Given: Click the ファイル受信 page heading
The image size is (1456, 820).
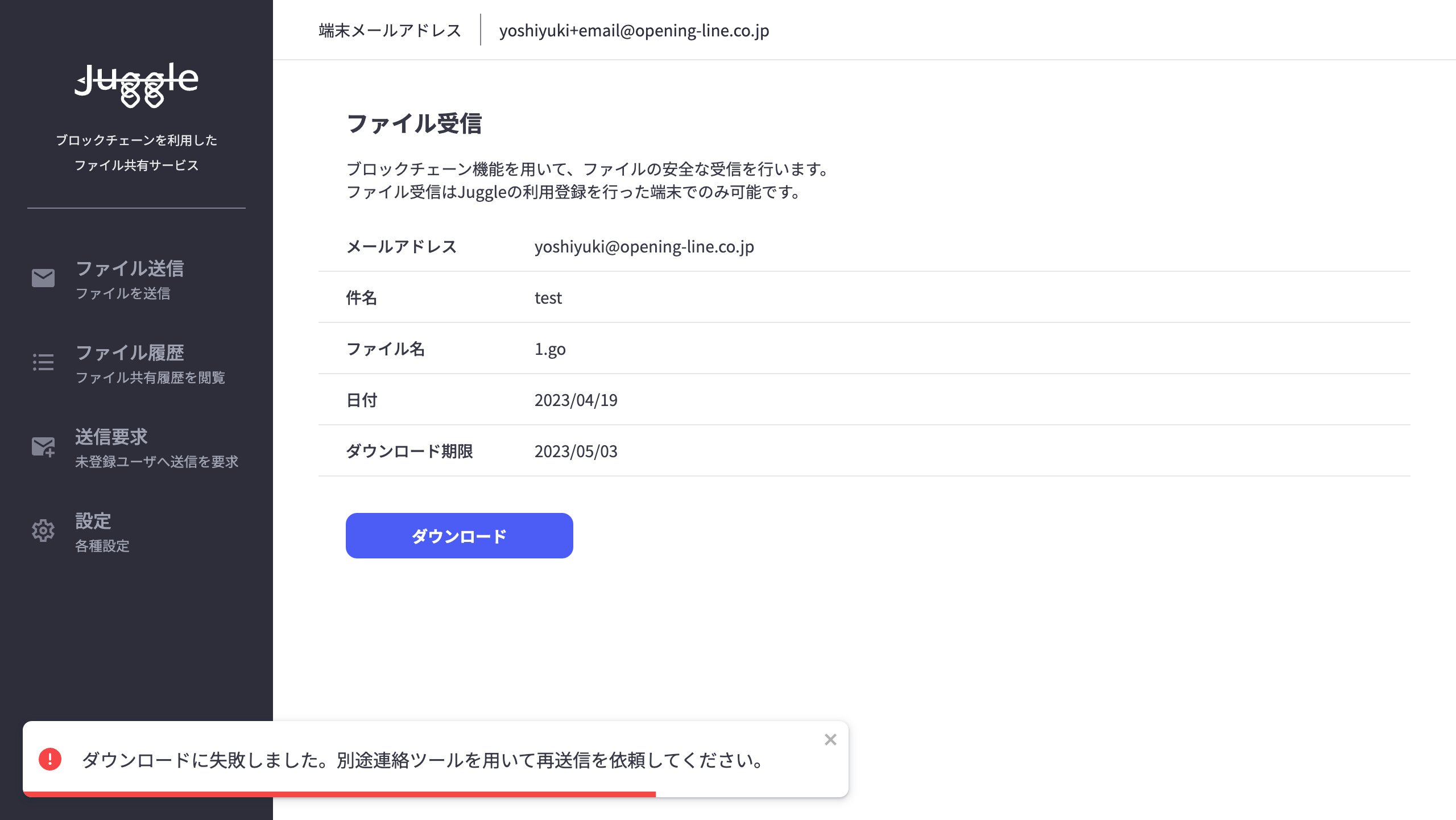Looking at the screenshot, I should pyautogui.click(x=414, y=123).
